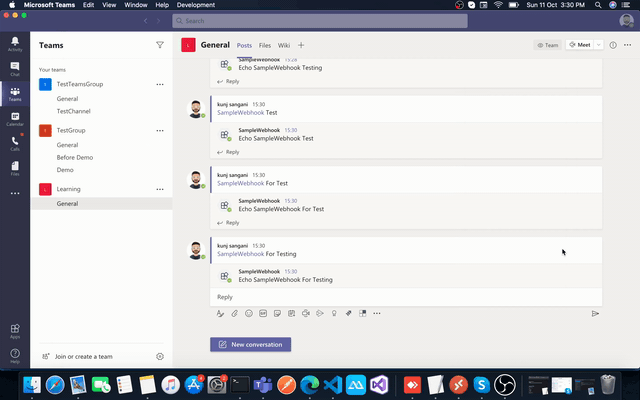Open the Format text tool
640x400 pixels.
(x=220, y=313)
